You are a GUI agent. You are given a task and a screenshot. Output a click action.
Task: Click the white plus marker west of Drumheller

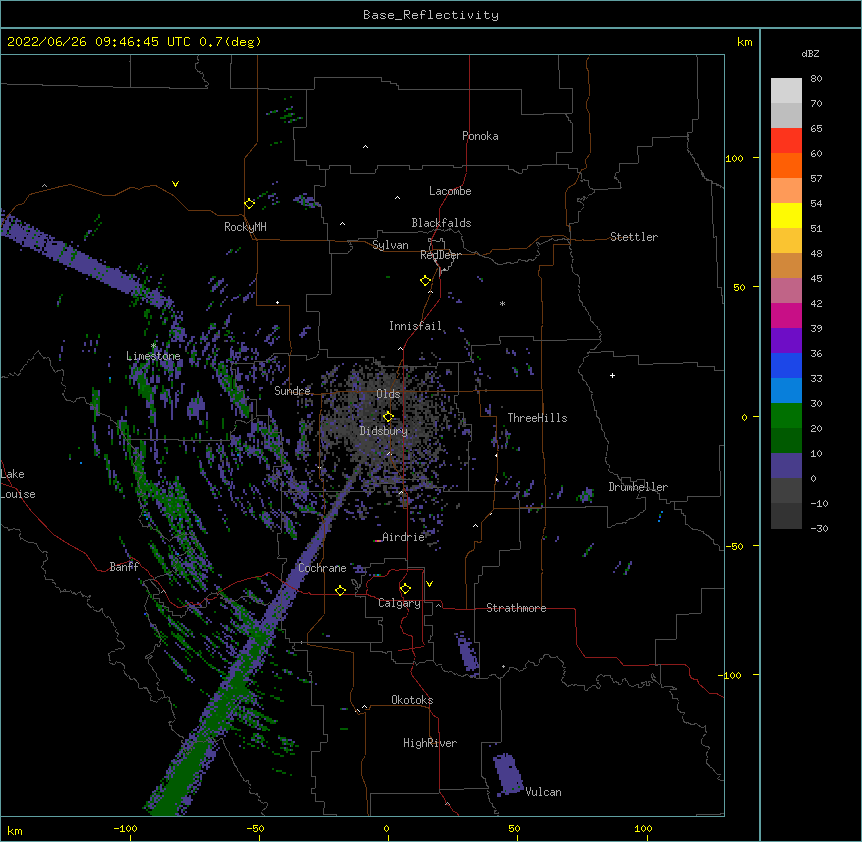[x=612, y=375]
